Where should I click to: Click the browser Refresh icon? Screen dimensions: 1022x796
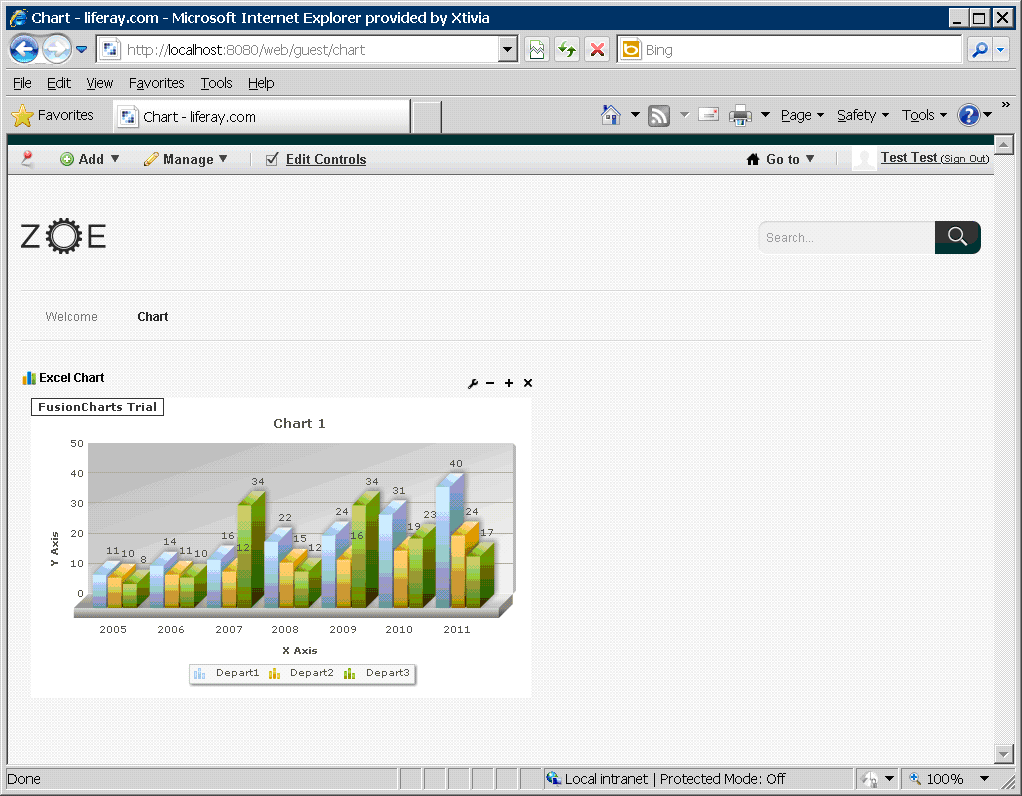pyautogui.click(x=567, y=50)
